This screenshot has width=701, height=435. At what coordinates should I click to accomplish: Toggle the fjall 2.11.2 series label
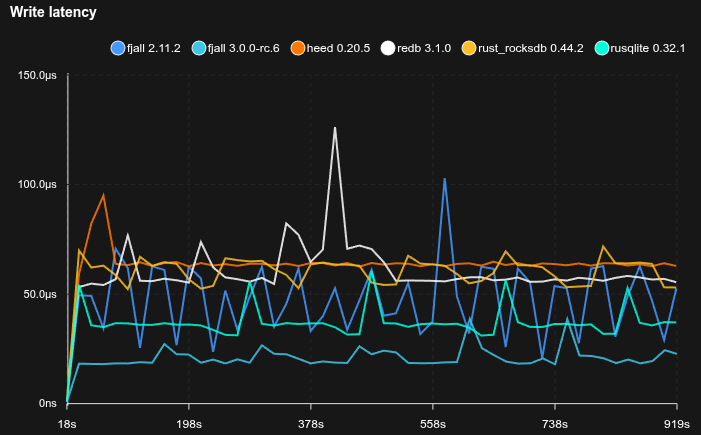(x=153, y=48)
